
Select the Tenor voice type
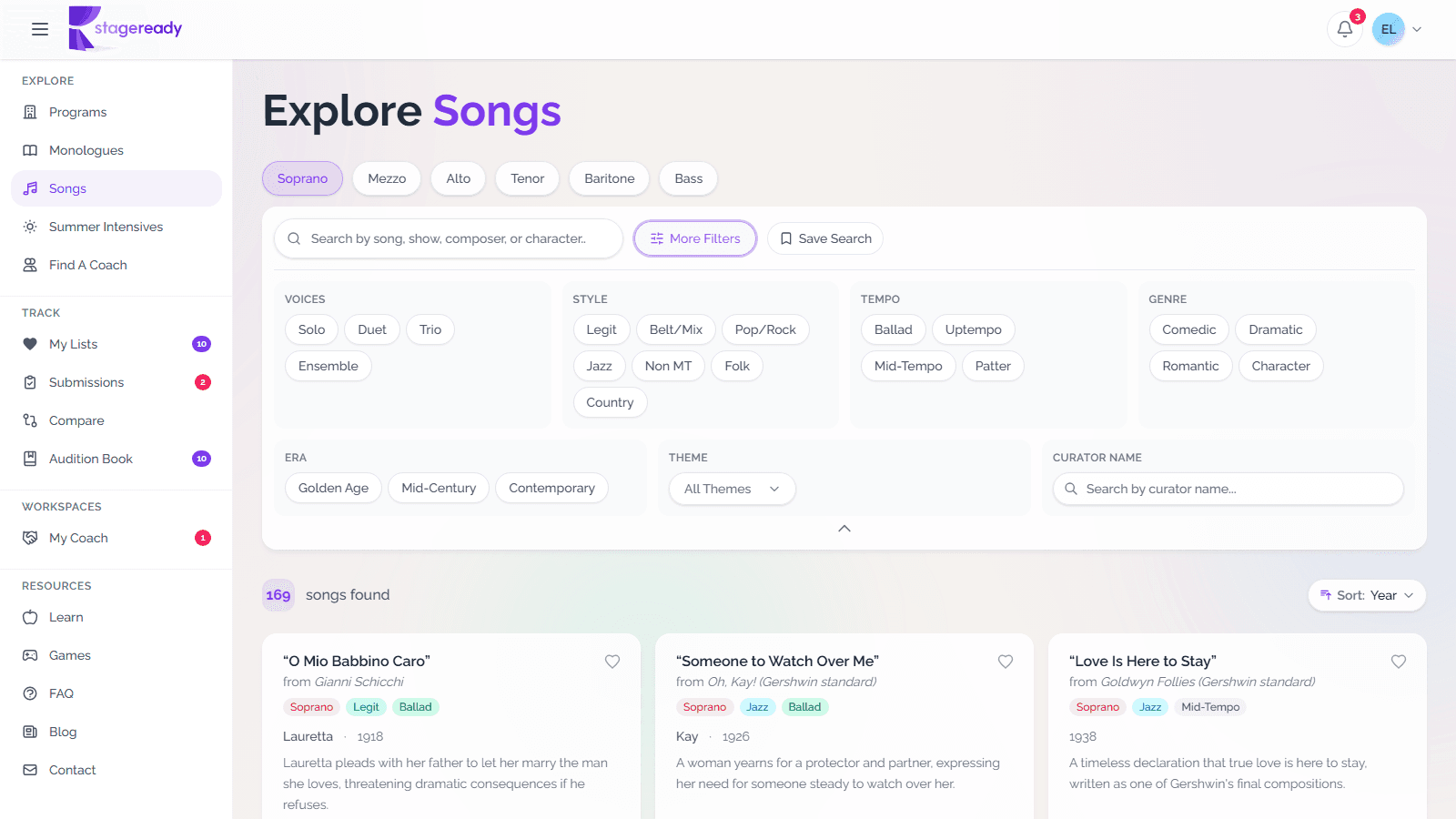click(528, 178)
